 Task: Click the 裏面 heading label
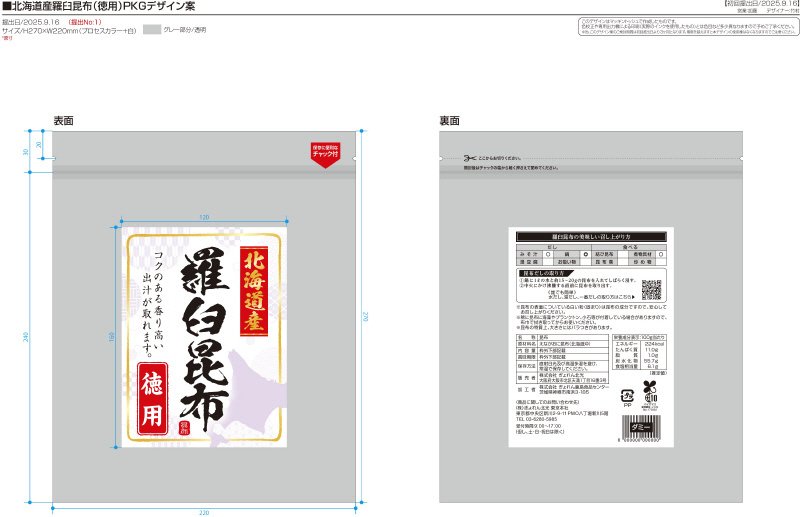[x=449, y=121]
